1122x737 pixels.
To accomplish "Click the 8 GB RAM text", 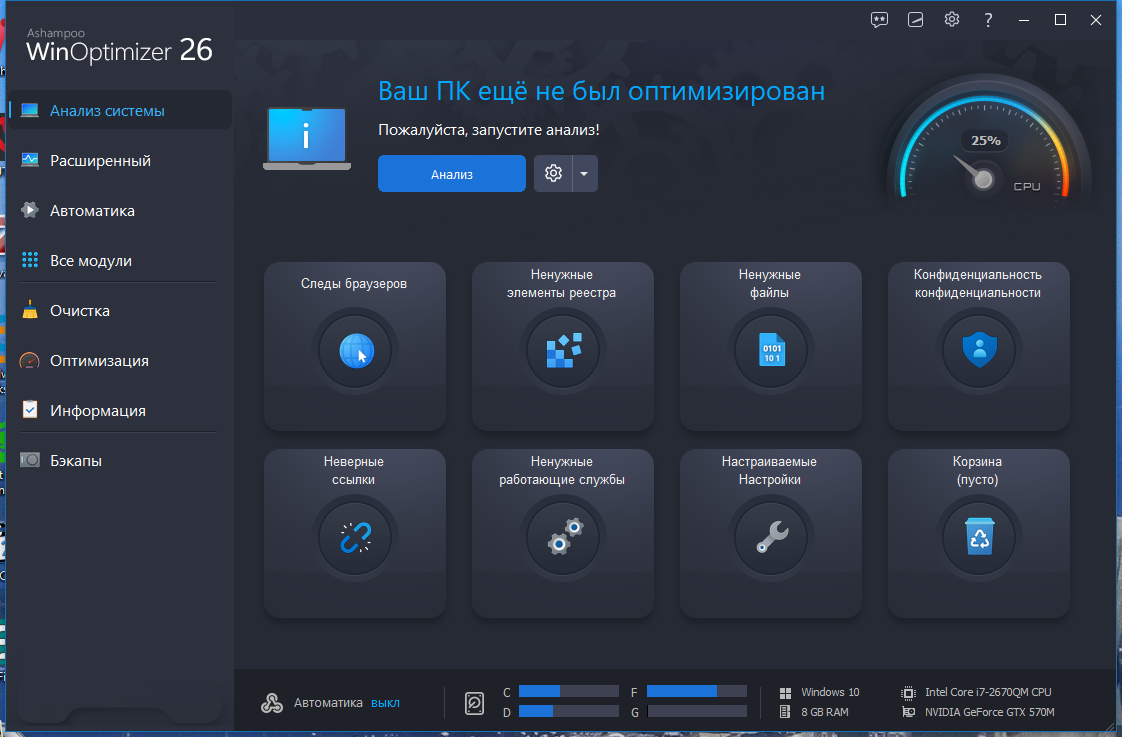I will 825,712.
